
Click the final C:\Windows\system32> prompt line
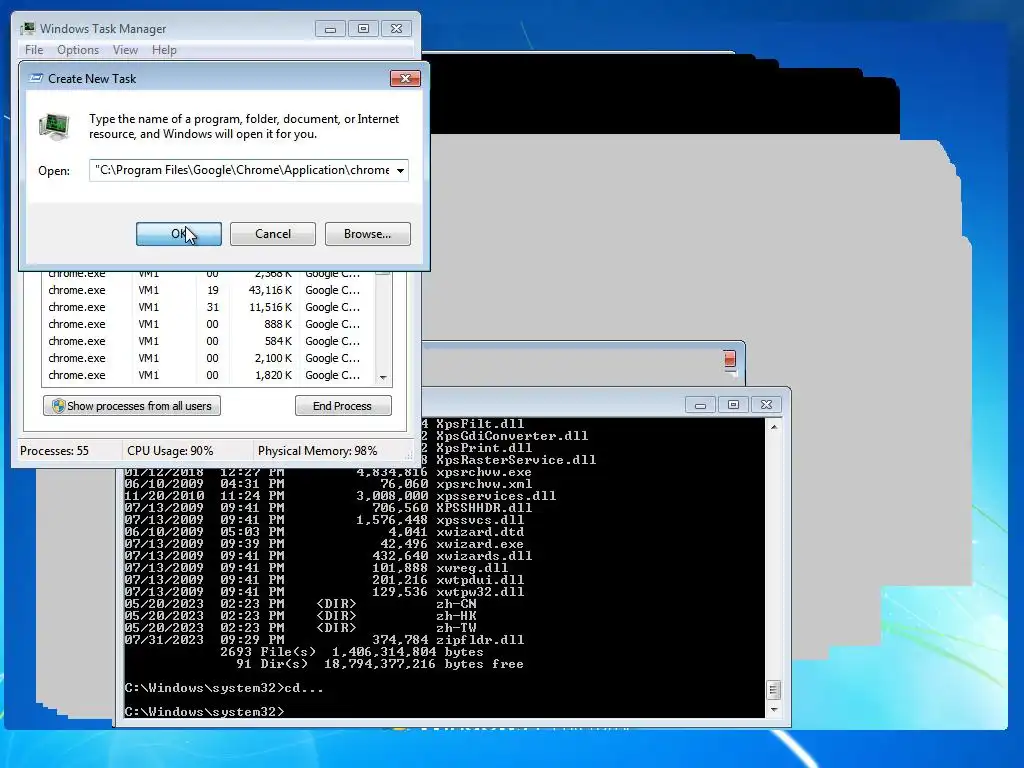point(204,711)
